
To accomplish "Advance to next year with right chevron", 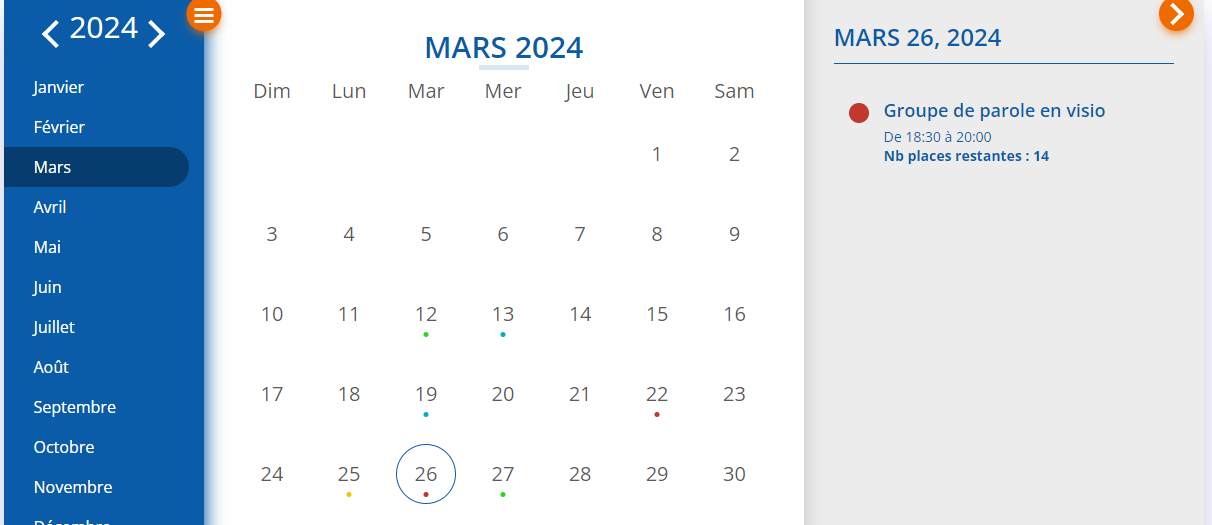I will coord(156,34).
